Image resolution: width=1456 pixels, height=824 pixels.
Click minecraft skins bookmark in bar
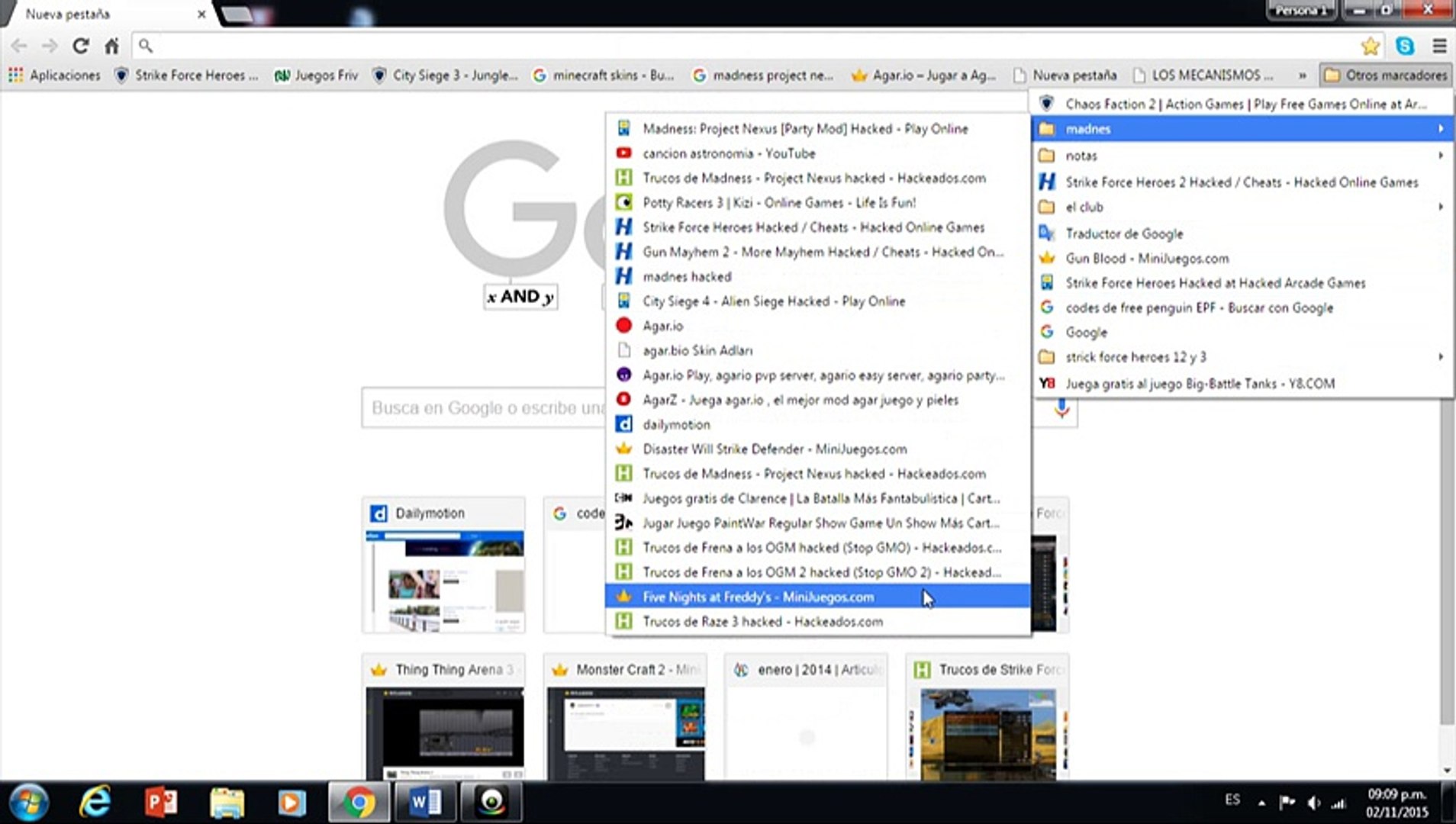coord(604,76)
